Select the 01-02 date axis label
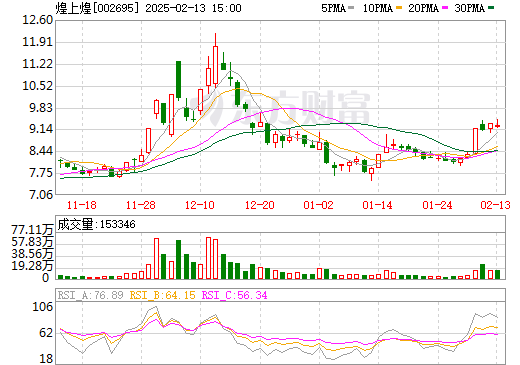 318,205
